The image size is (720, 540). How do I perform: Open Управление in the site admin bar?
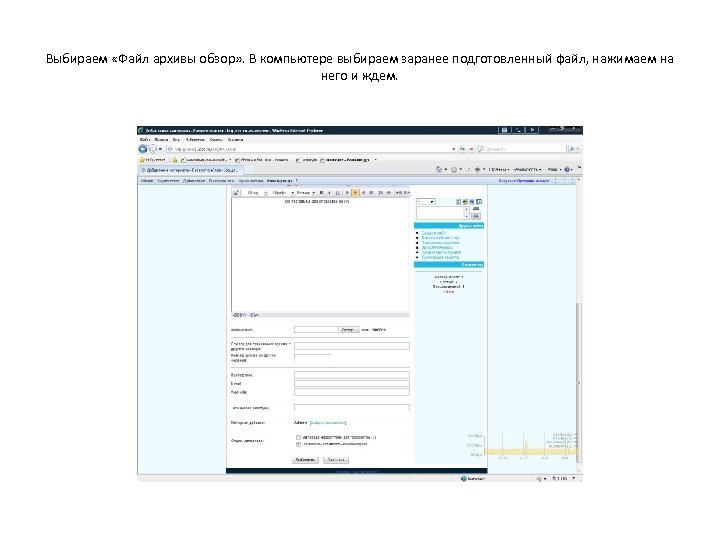pos(168,181)
